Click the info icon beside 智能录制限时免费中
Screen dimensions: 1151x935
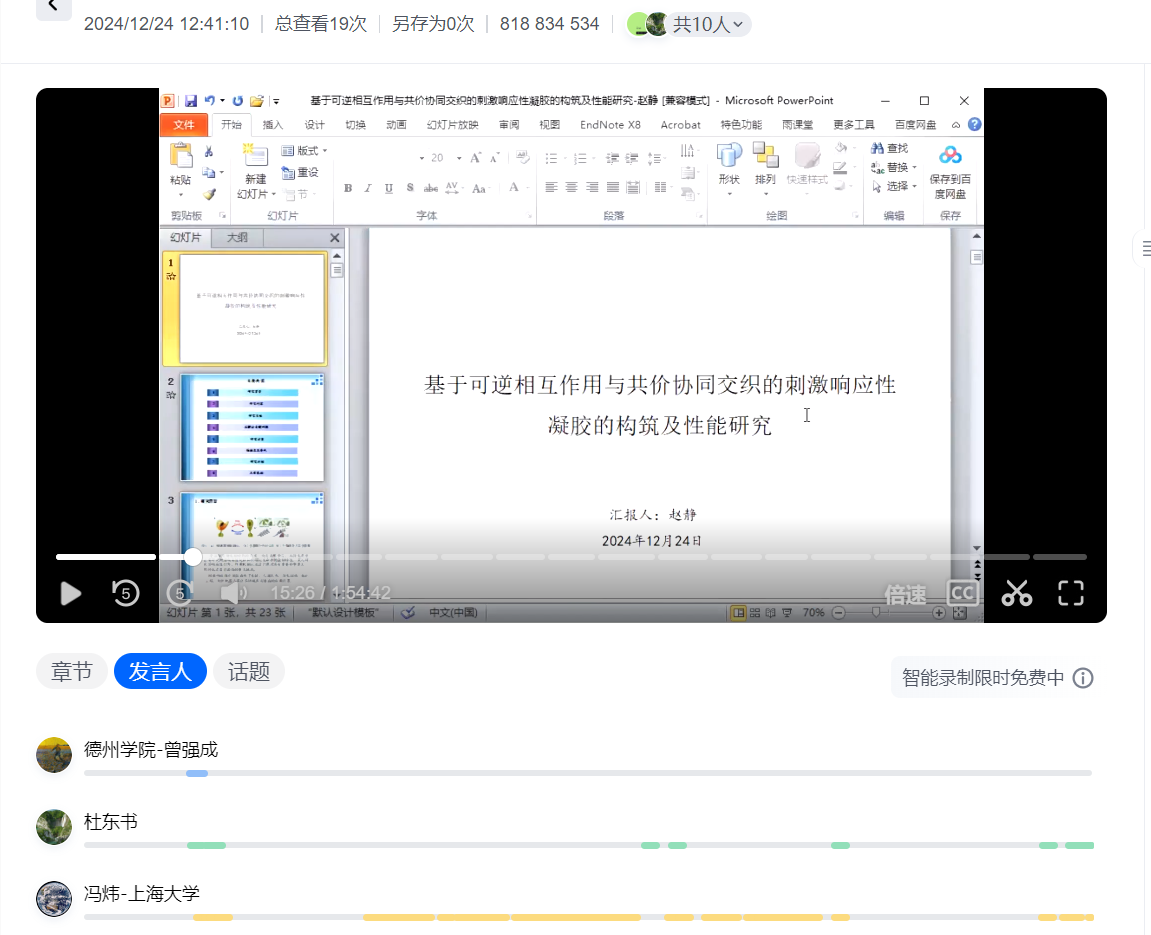pos(1082,678)
